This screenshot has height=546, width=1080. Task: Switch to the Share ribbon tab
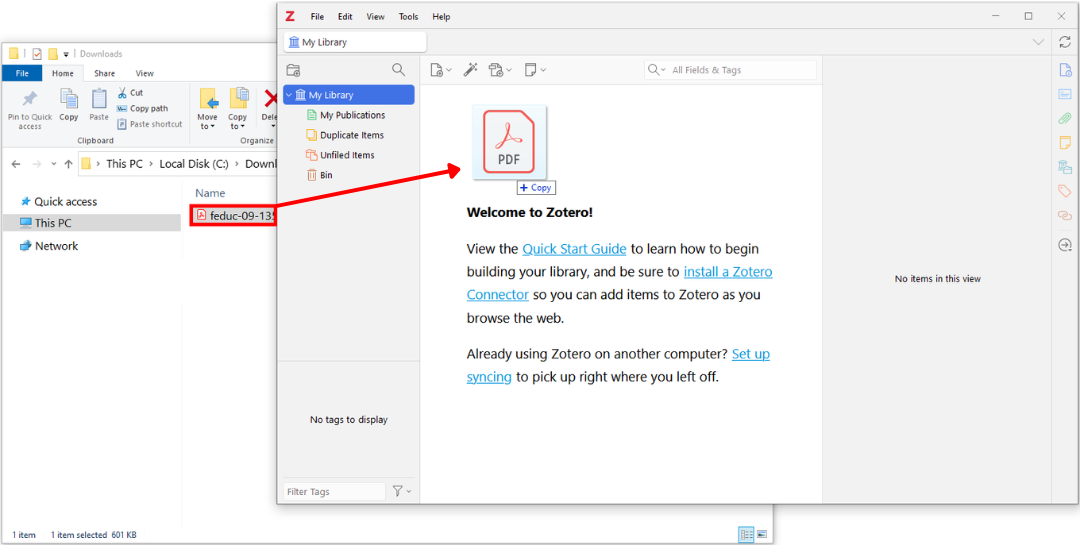point(104,73)
